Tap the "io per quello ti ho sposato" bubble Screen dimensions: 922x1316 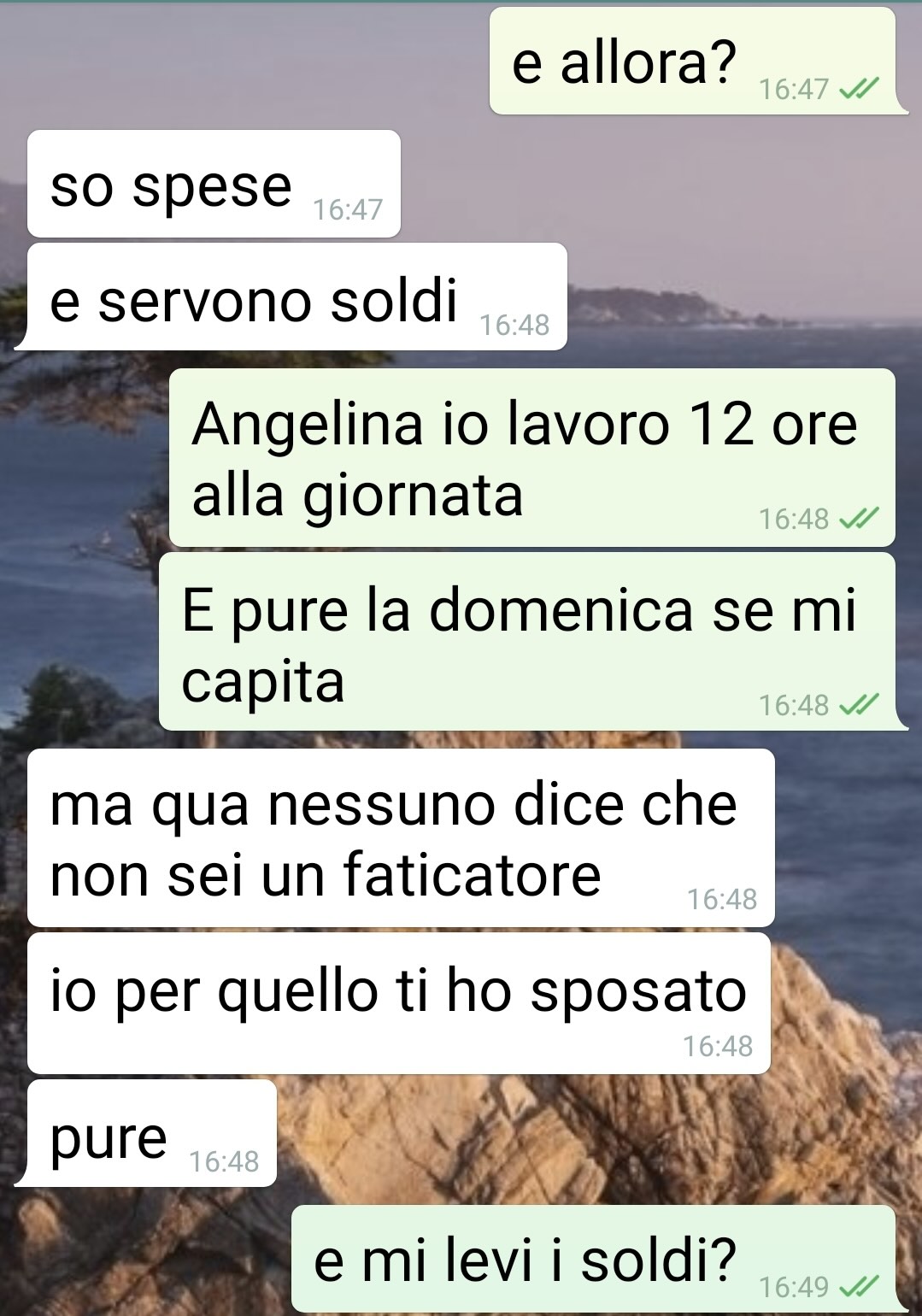click(x=399, y=1003)
